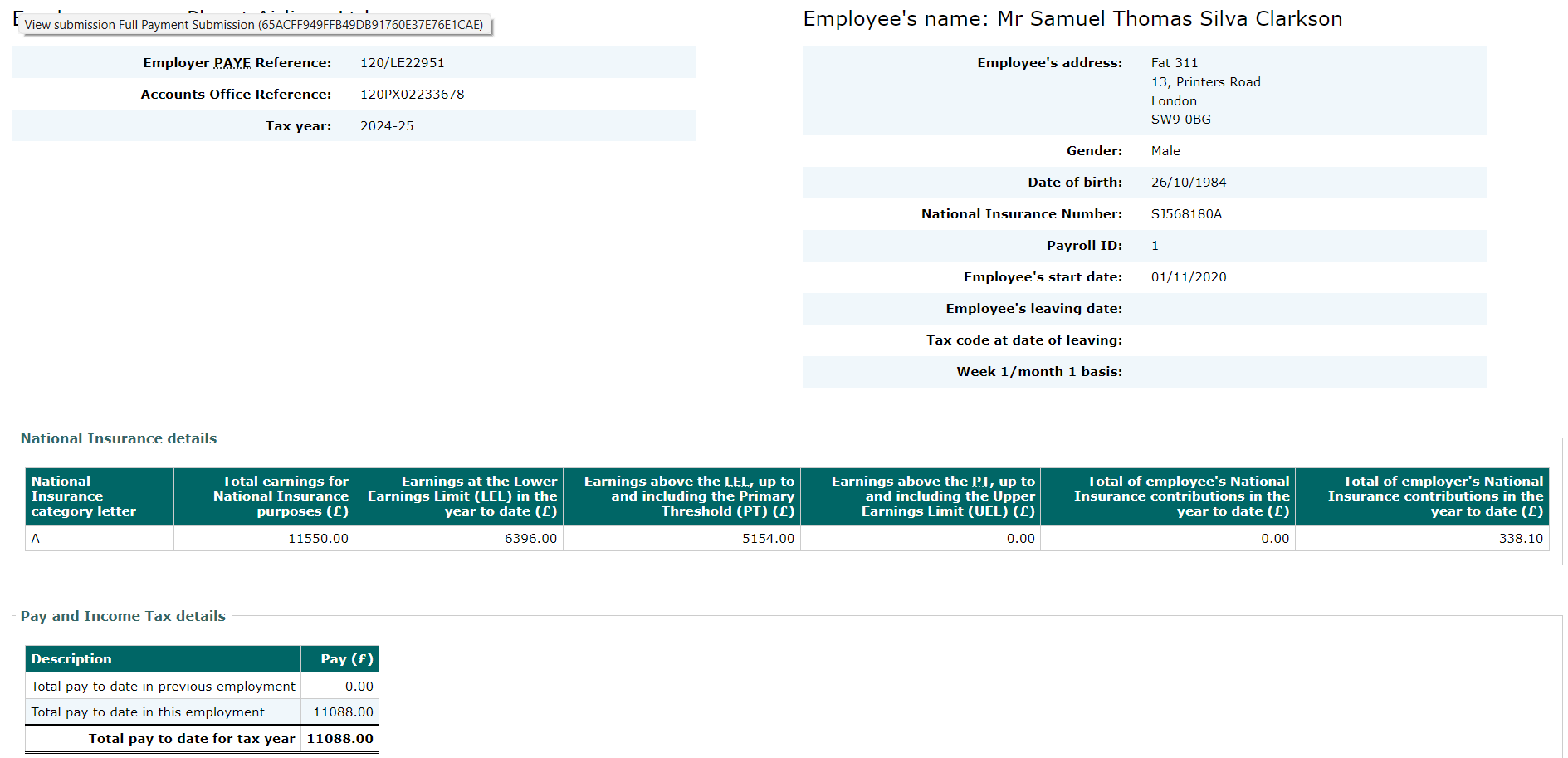This screenshot has width=1568, height=758.
Task: Click the LEL abbreviation in the Earnings above header
Action: tap(738, 482)
